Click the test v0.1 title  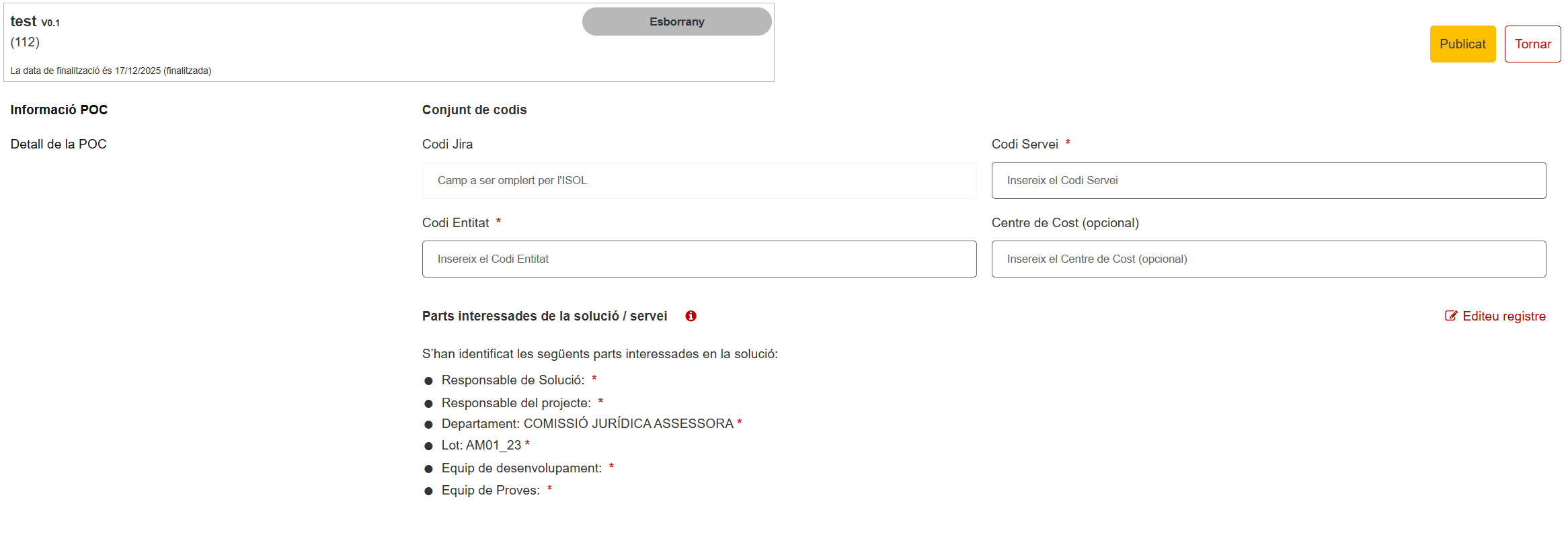(35, 22)
